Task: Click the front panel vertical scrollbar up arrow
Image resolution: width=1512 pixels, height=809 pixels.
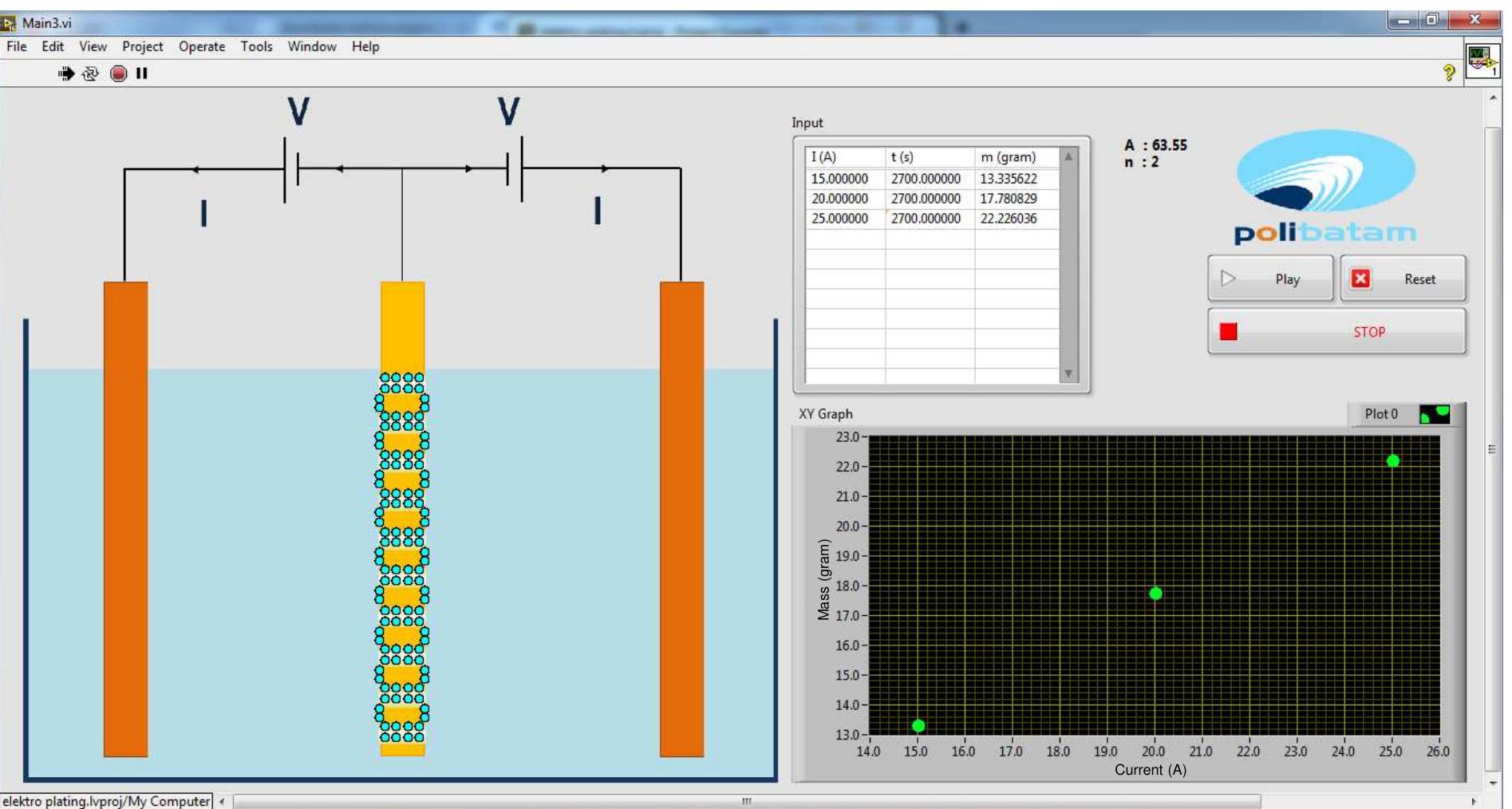Action: click(1492, 97)
